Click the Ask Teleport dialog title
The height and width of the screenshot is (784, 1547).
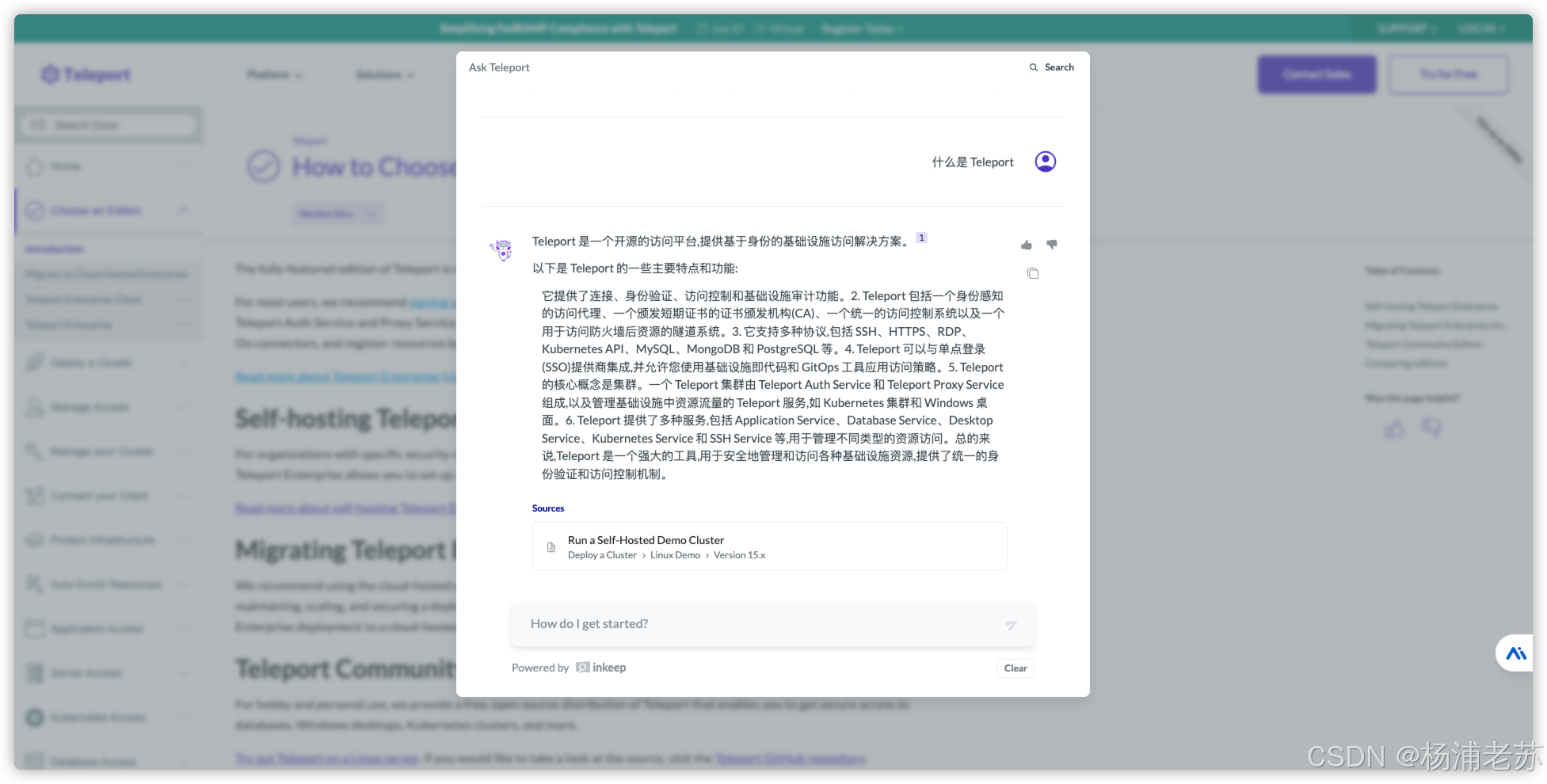pos(499,67)
